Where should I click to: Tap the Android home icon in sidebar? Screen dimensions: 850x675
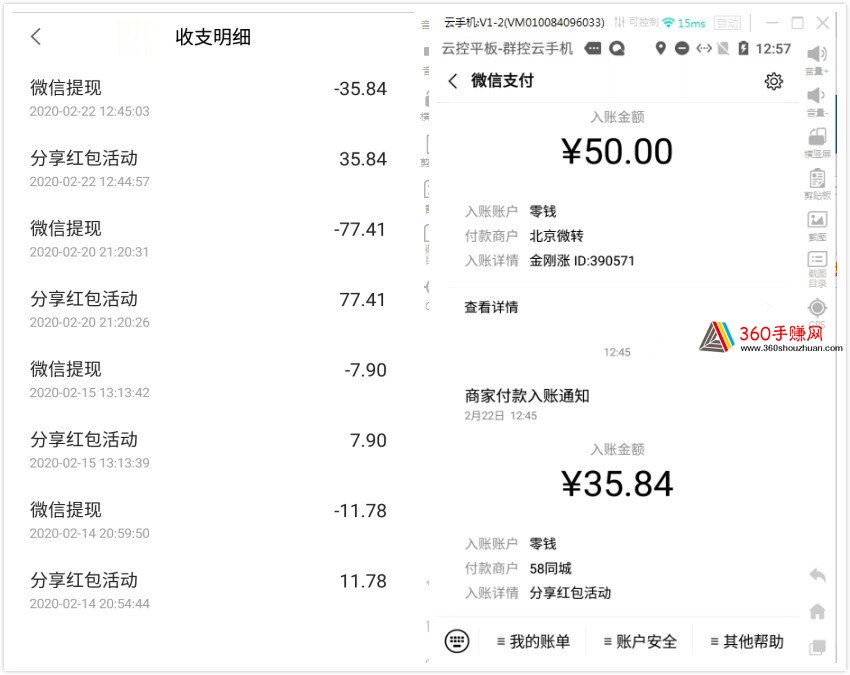(817, 611)
